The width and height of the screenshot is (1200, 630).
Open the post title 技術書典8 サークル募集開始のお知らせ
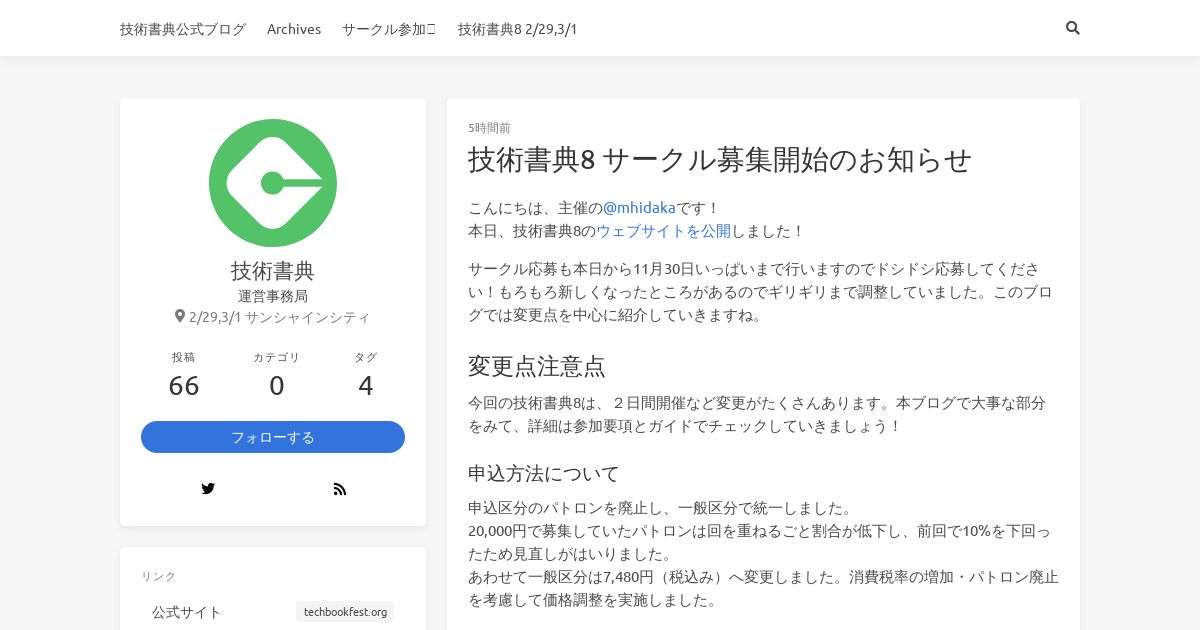tap(720, 160)
